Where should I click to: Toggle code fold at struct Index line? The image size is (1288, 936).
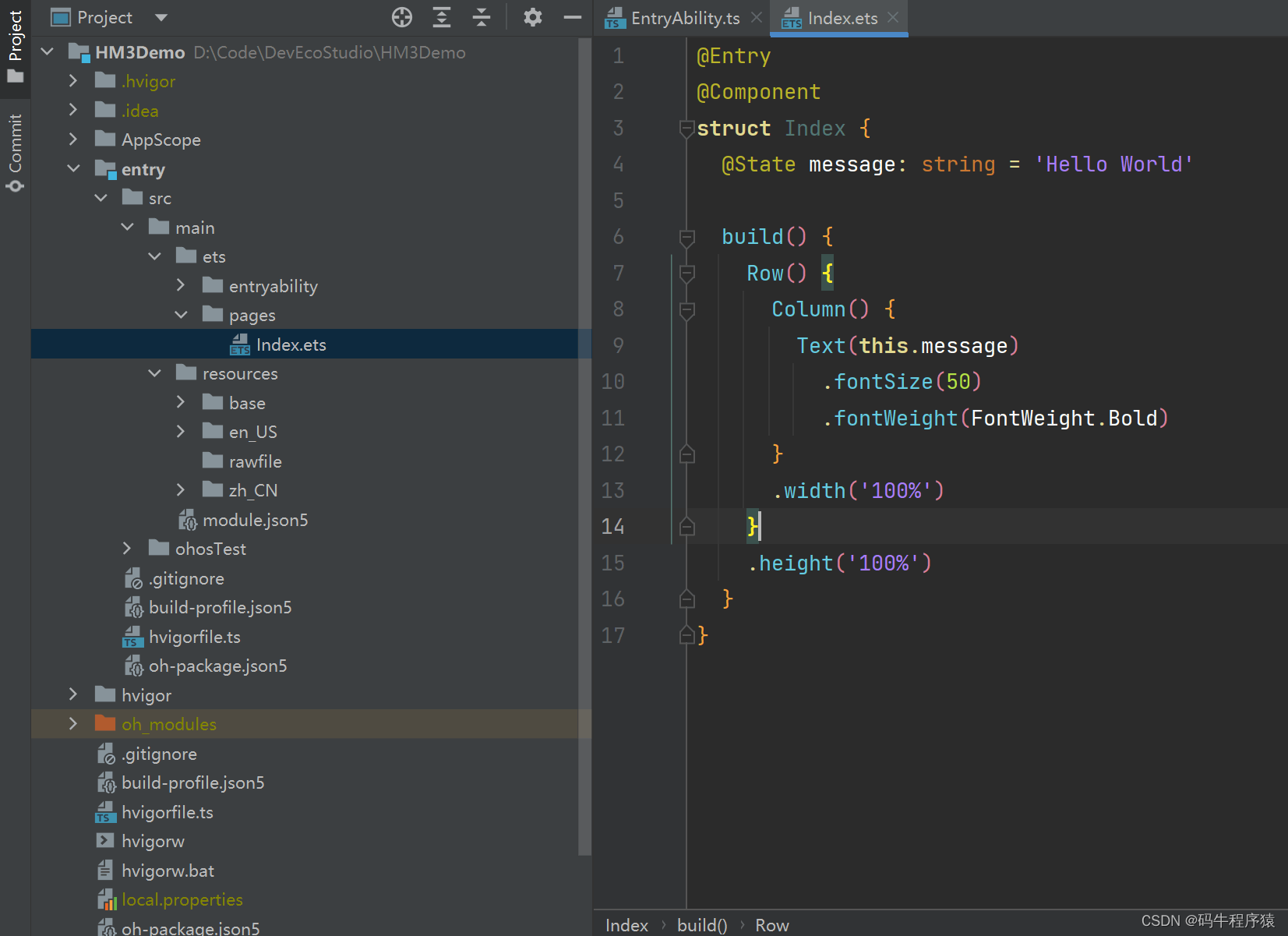(686, 129)
